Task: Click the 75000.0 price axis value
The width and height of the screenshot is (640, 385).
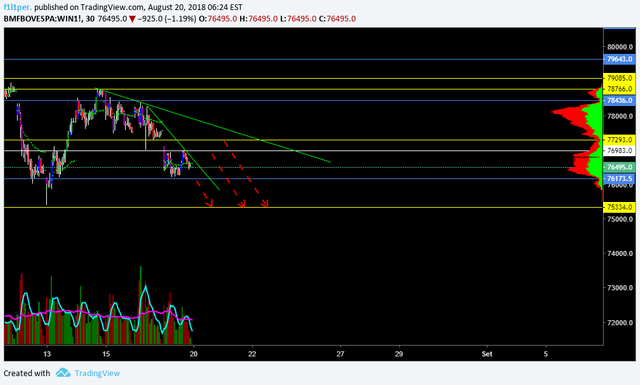Action: pos(620,219)
